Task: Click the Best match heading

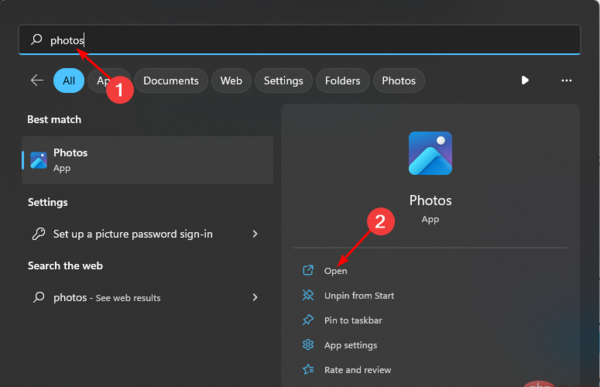Action: pyautogui.click(x=54, y=119)
